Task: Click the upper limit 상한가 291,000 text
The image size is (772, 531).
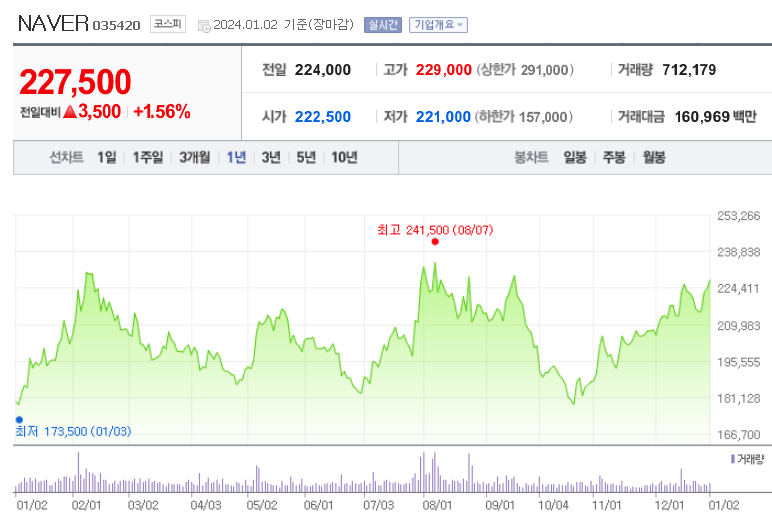Action: pyautogui.click(x=525, y=70)
